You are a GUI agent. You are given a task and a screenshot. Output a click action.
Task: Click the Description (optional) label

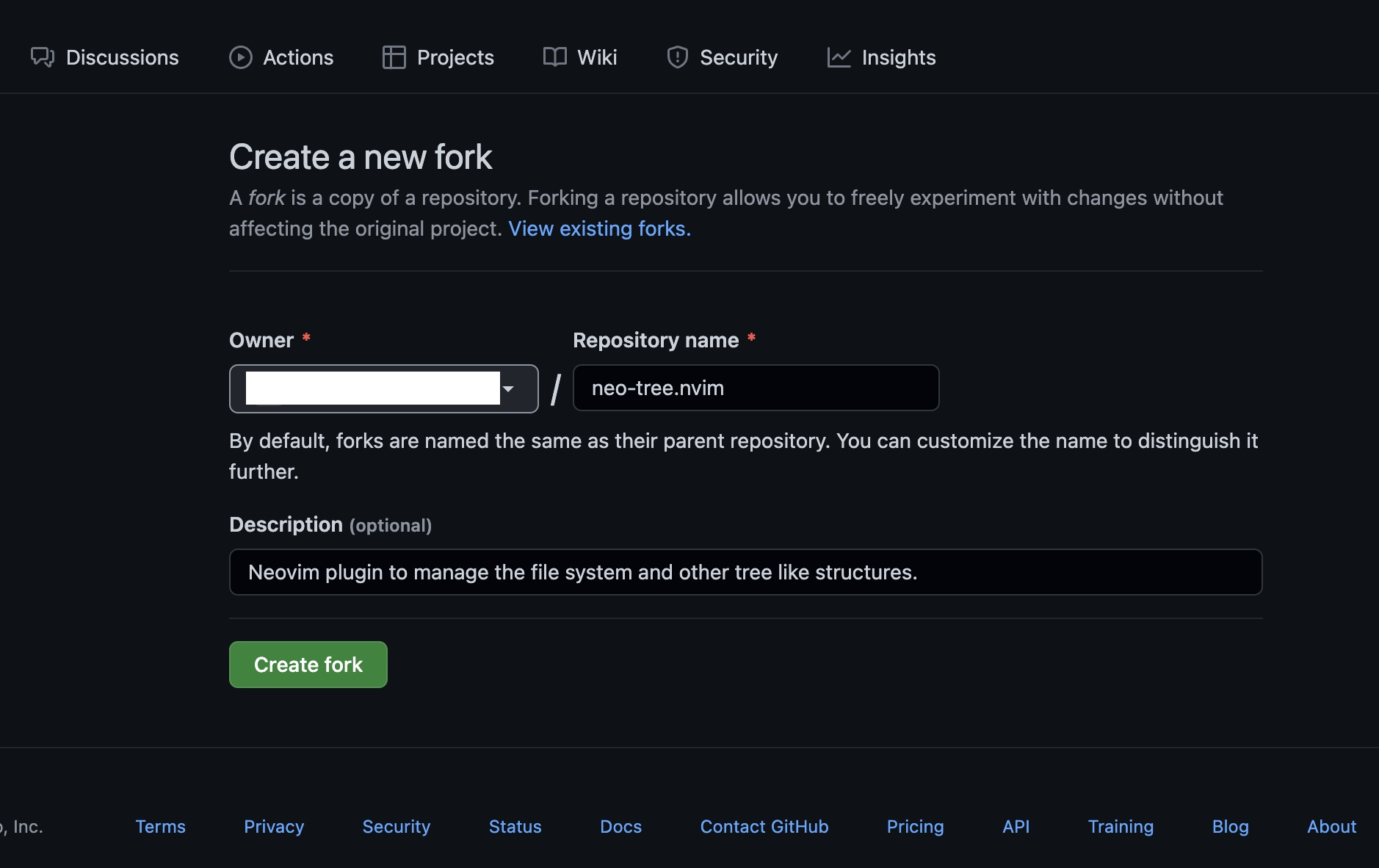330,524
